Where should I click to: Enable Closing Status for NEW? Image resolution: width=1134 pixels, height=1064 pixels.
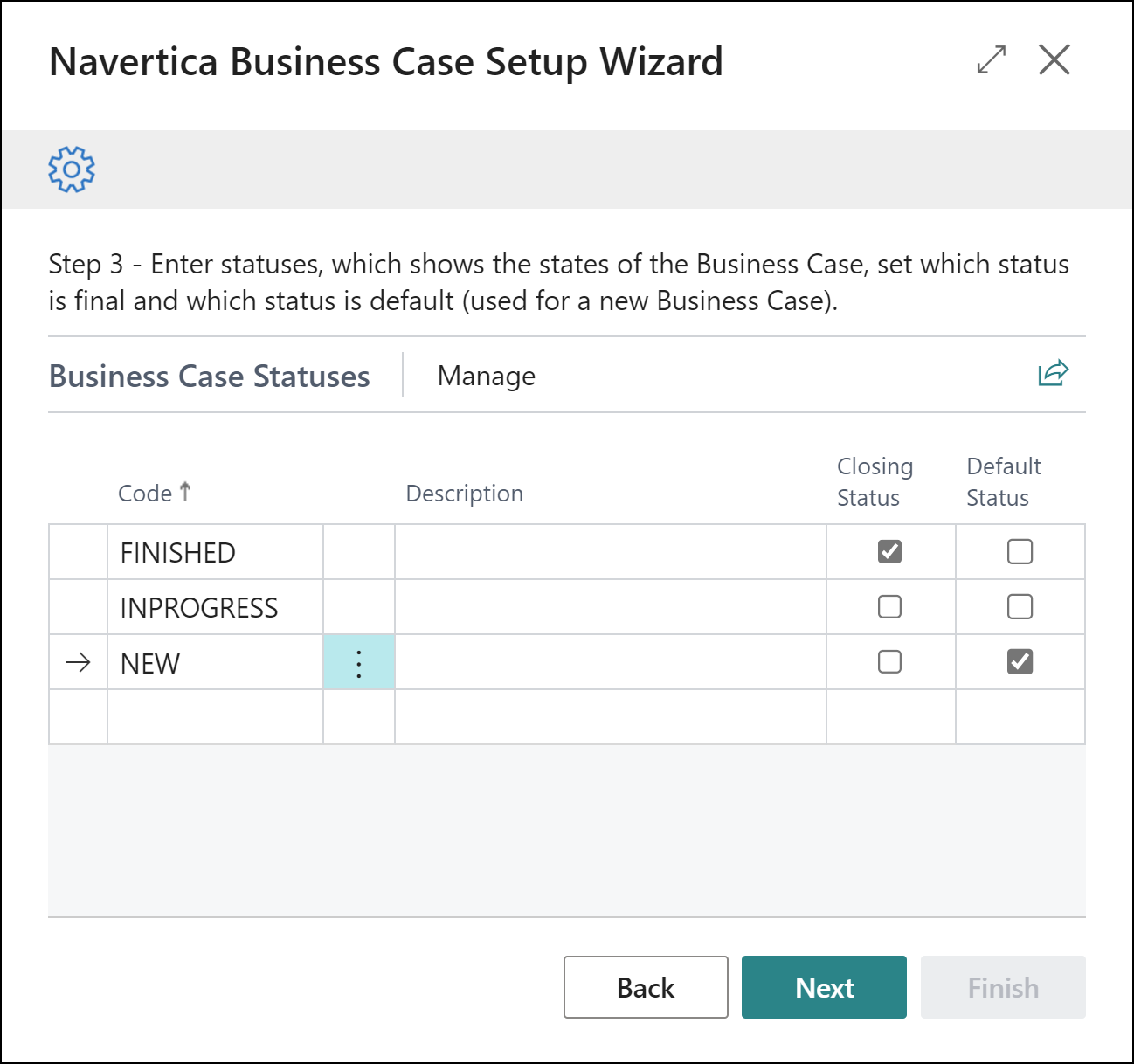click(889, 661)
